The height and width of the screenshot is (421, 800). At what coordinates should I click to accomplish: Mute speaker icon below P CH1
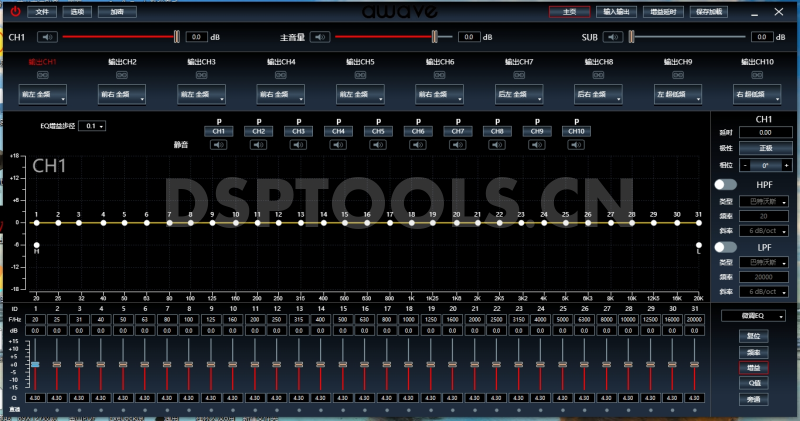219,145
